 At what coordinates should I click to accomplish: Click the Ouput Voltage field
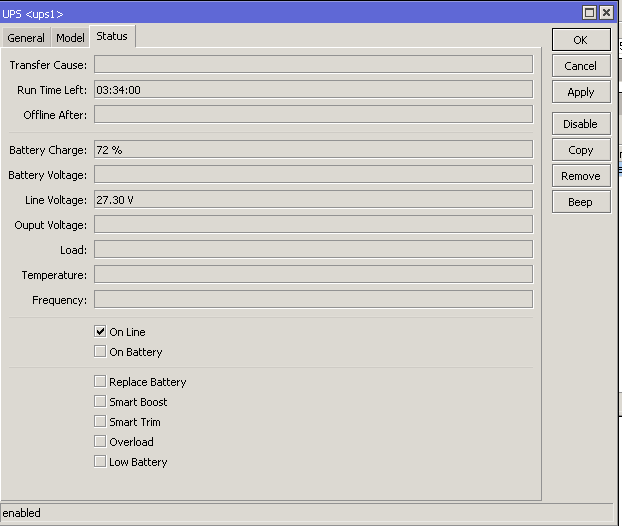click(313, 225)
